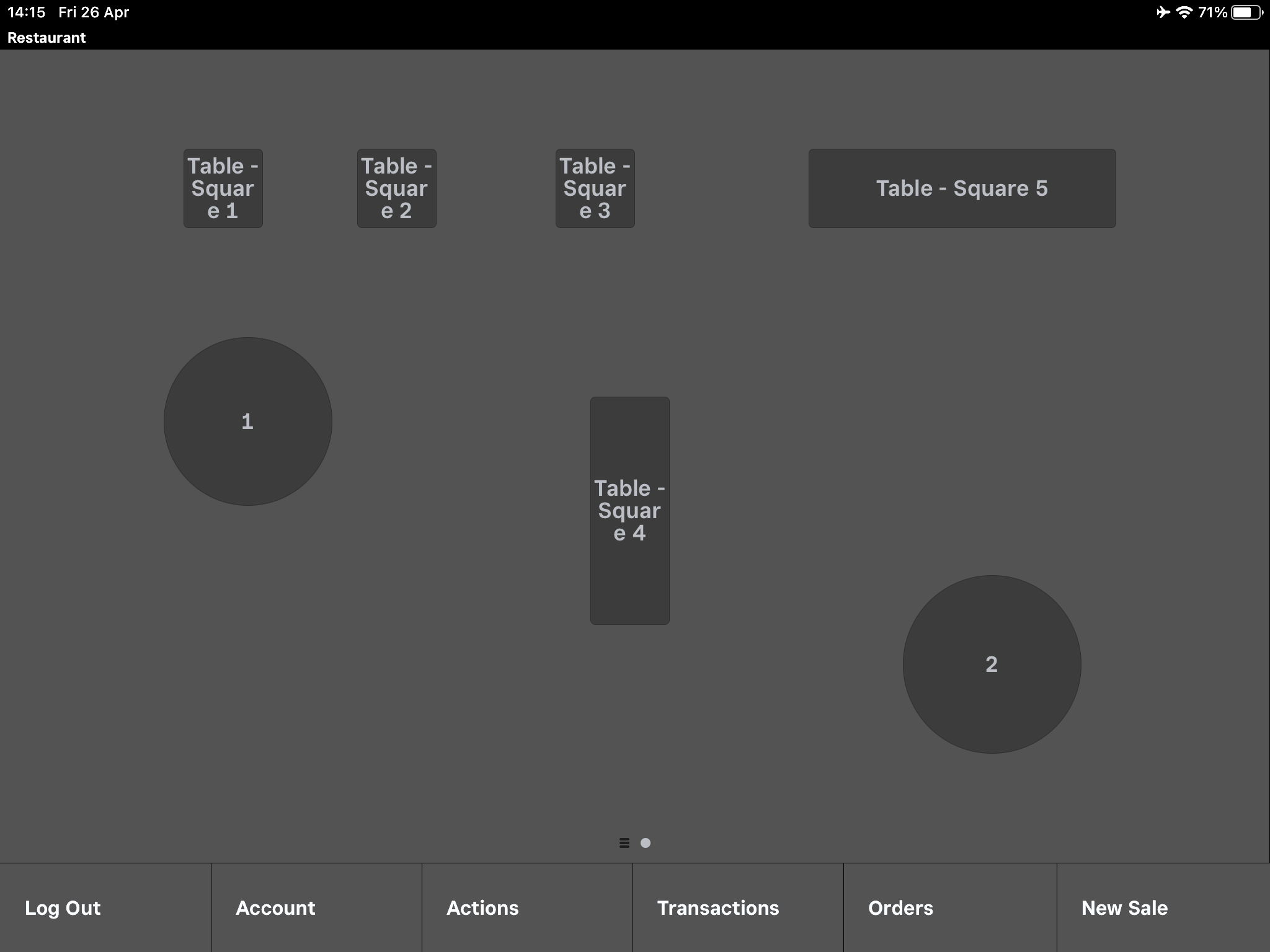Select Table - Square 5
1270x952 pixels.
[x=962, y=187]
